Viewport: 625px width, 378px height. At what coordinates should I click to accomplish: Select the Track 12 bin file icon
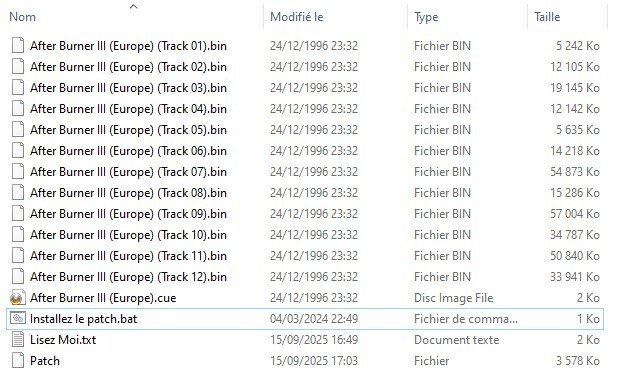[x=18, y=276]
